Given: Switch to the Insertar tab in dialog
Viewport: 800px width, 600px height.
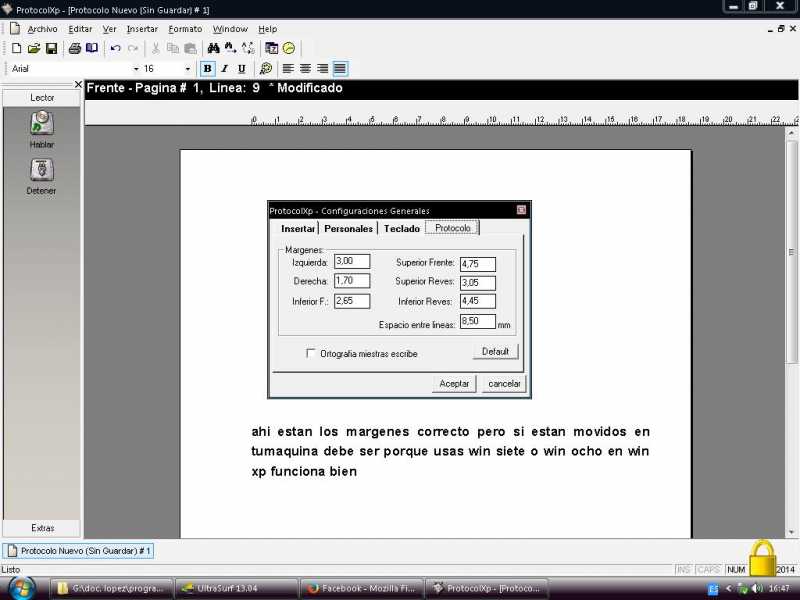Looking at the screenshot, I should click(298, 229).
